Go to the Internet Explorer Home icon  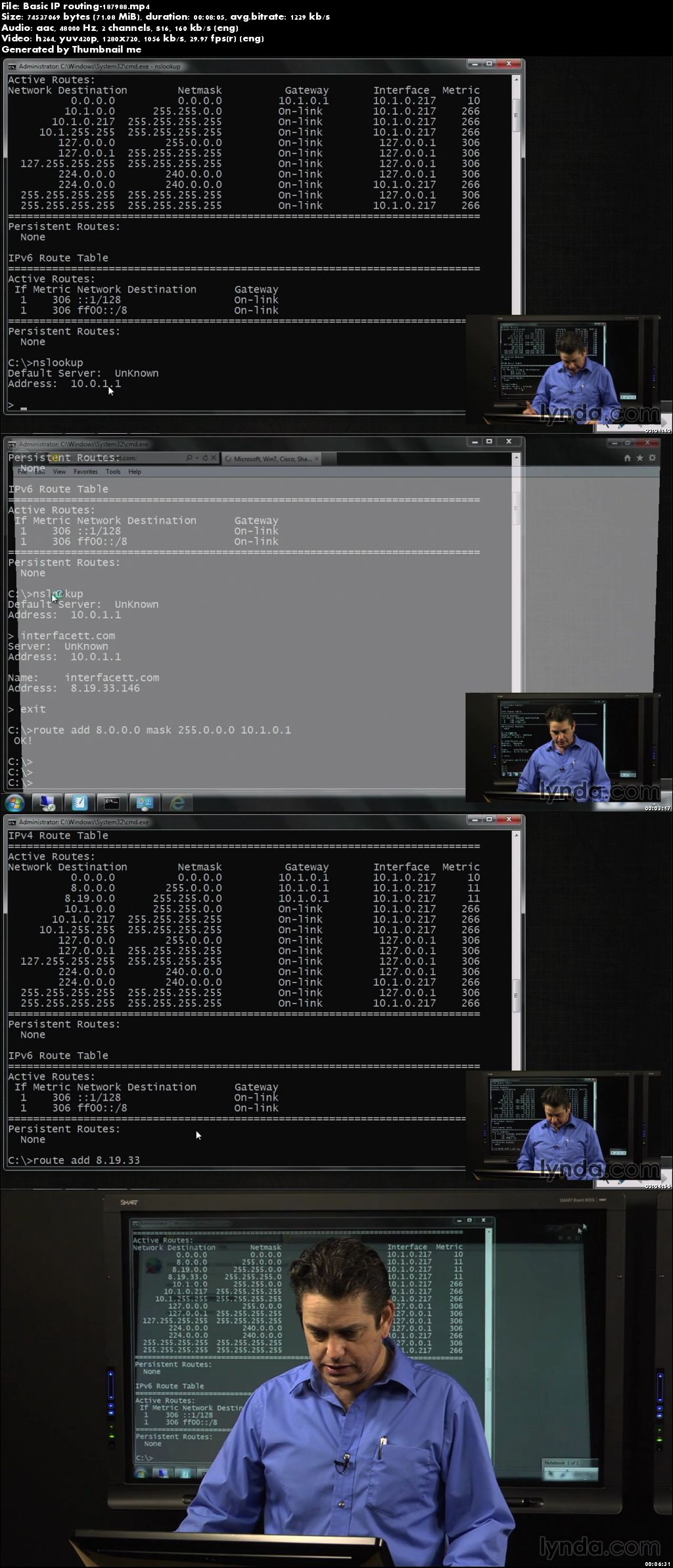tap(627, 458)
